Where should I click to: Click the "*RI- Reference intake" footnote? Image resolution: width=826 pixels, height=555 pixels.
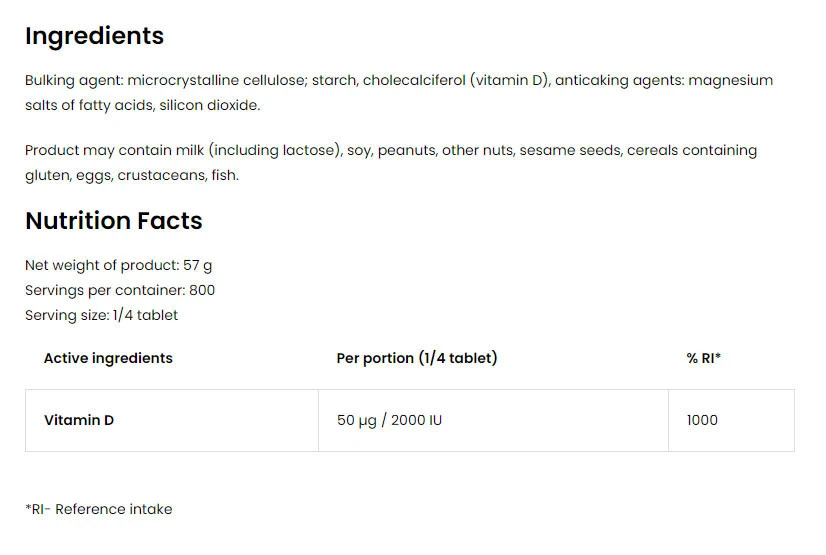pos(98,509)
